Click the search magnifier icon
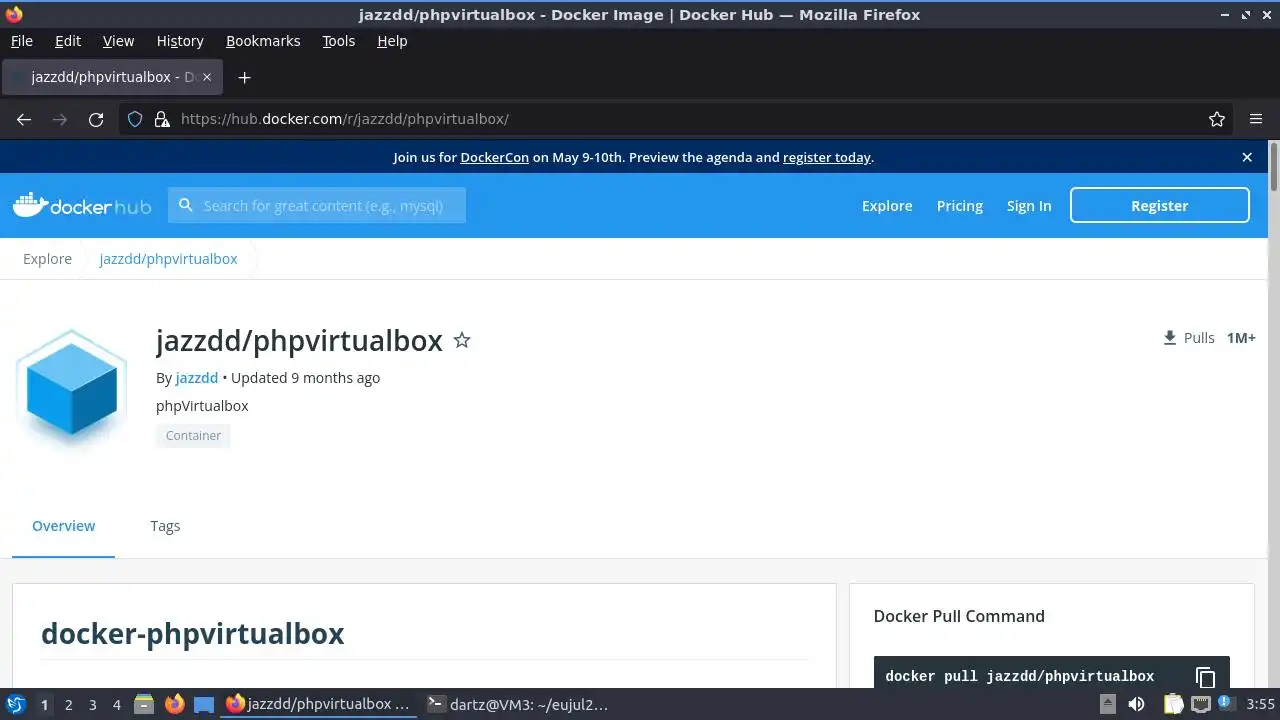1280x720 pixels. (x=186, y=205)
